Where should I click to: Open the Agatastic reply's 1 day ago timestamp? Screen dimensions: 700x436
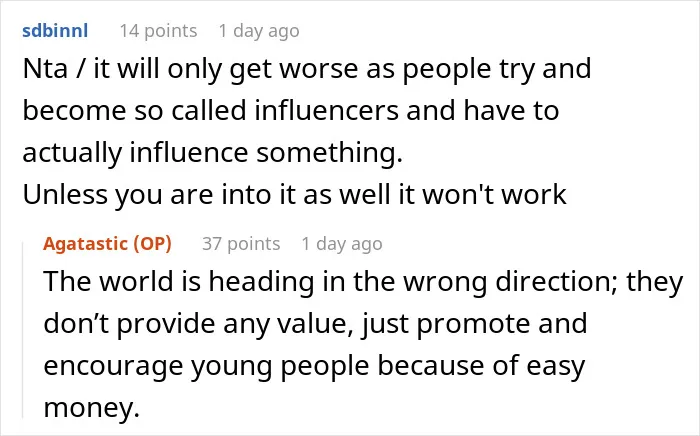coord(342,244)
